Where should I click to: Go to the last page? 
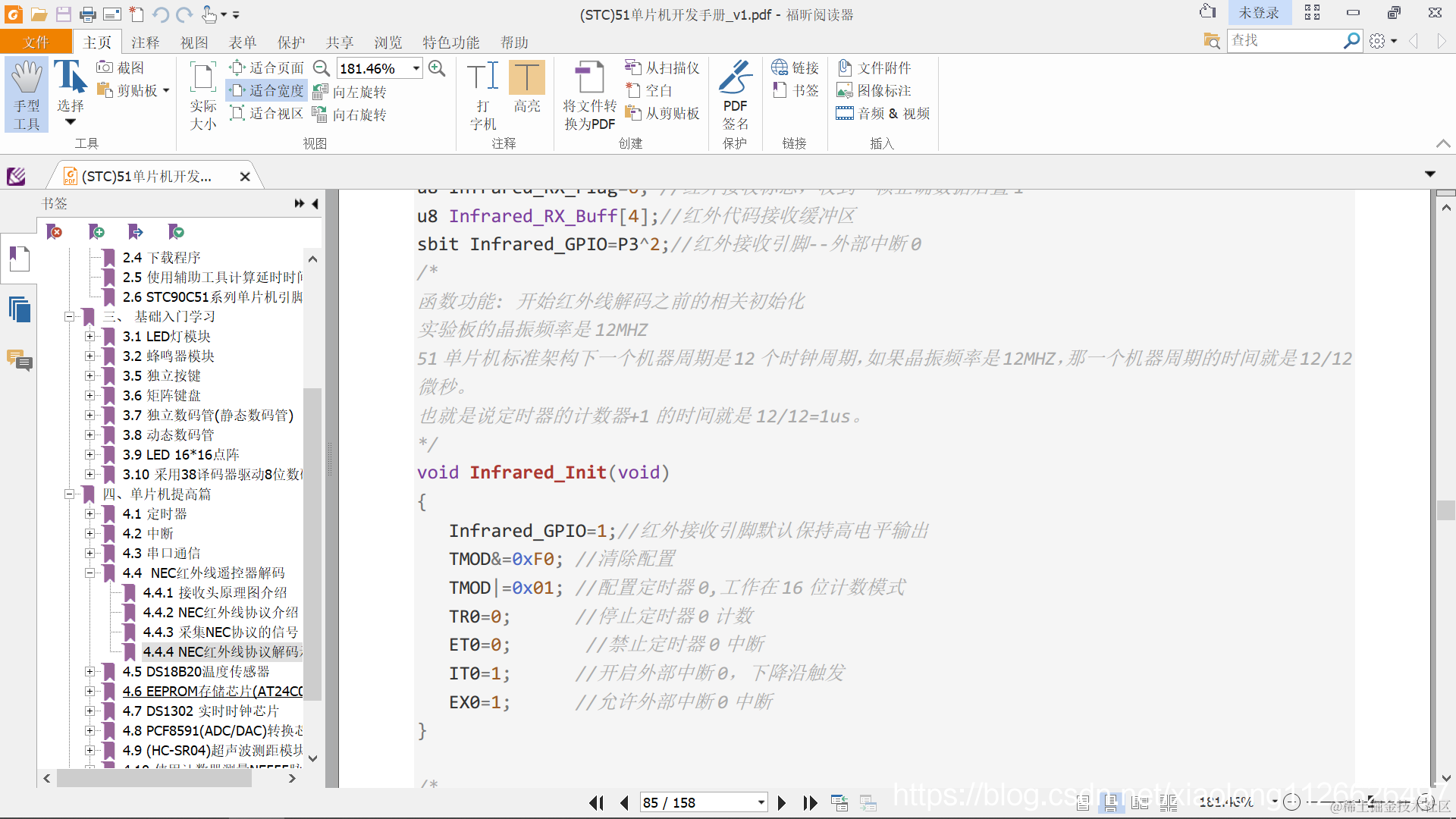click(810, 802)
